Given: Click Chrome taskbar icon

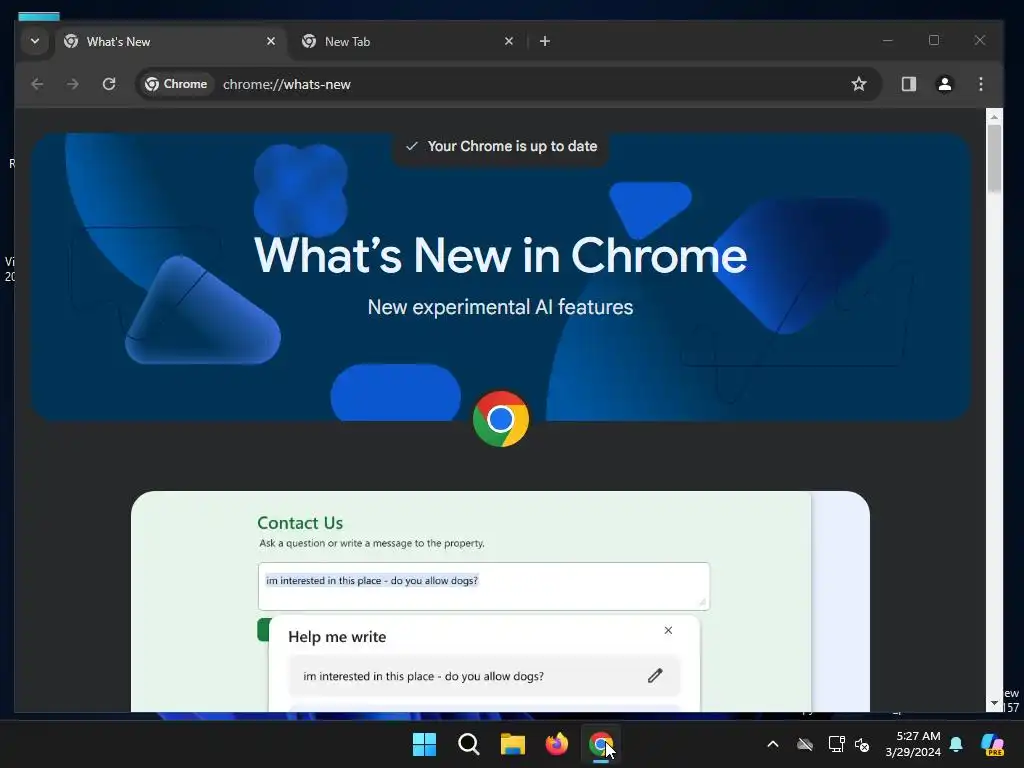Looking at the screenshot, I should tap(601, 744).
